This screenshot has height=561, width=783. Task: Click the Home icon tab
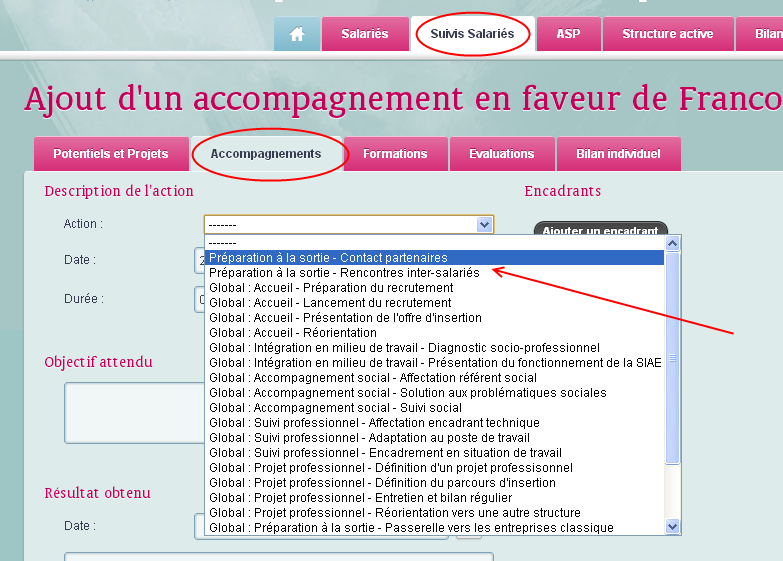[x=297, y=34]
